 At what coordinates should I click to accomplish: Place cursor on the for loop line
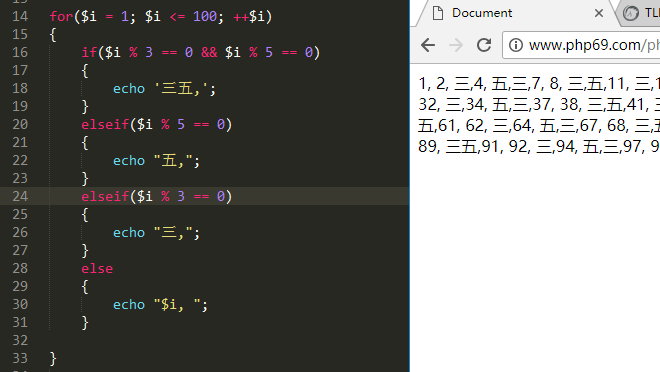pyautogui.click(x=161, y=16)
